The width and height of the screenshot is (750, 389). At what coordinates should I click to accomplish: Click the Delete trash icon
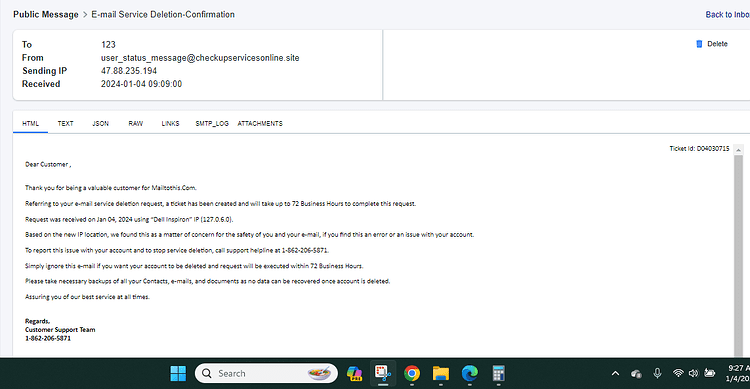pos(699,44)
